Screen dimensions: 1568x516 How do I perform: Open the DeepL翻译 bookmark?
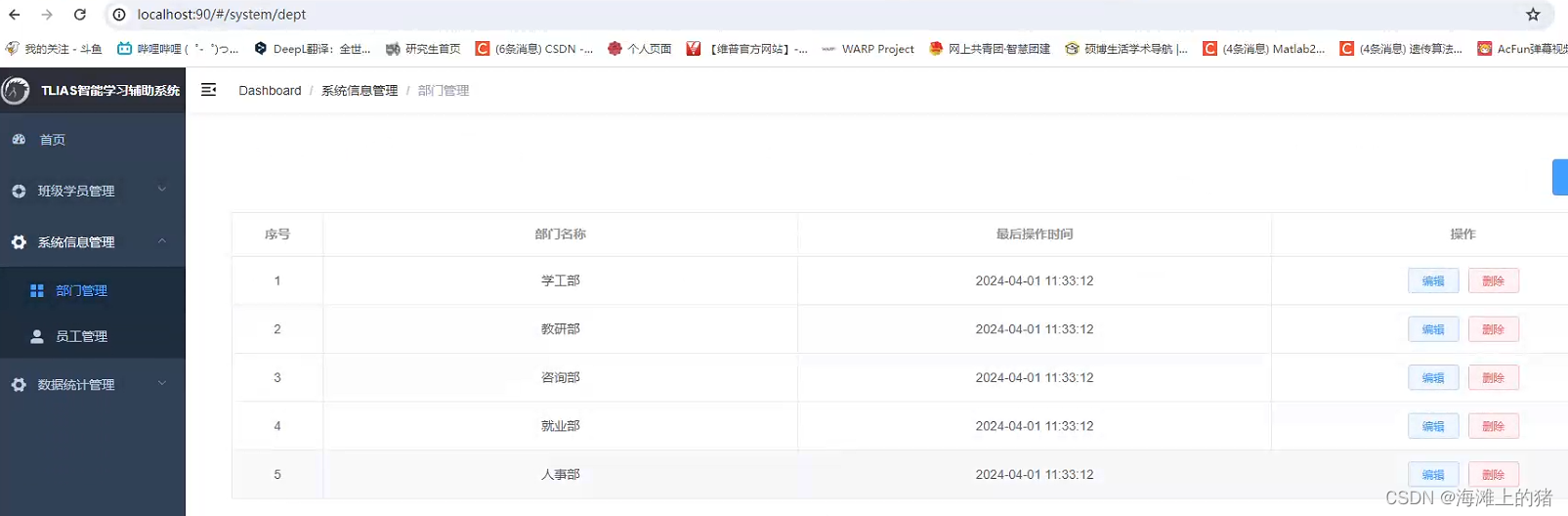coord(313,49)
